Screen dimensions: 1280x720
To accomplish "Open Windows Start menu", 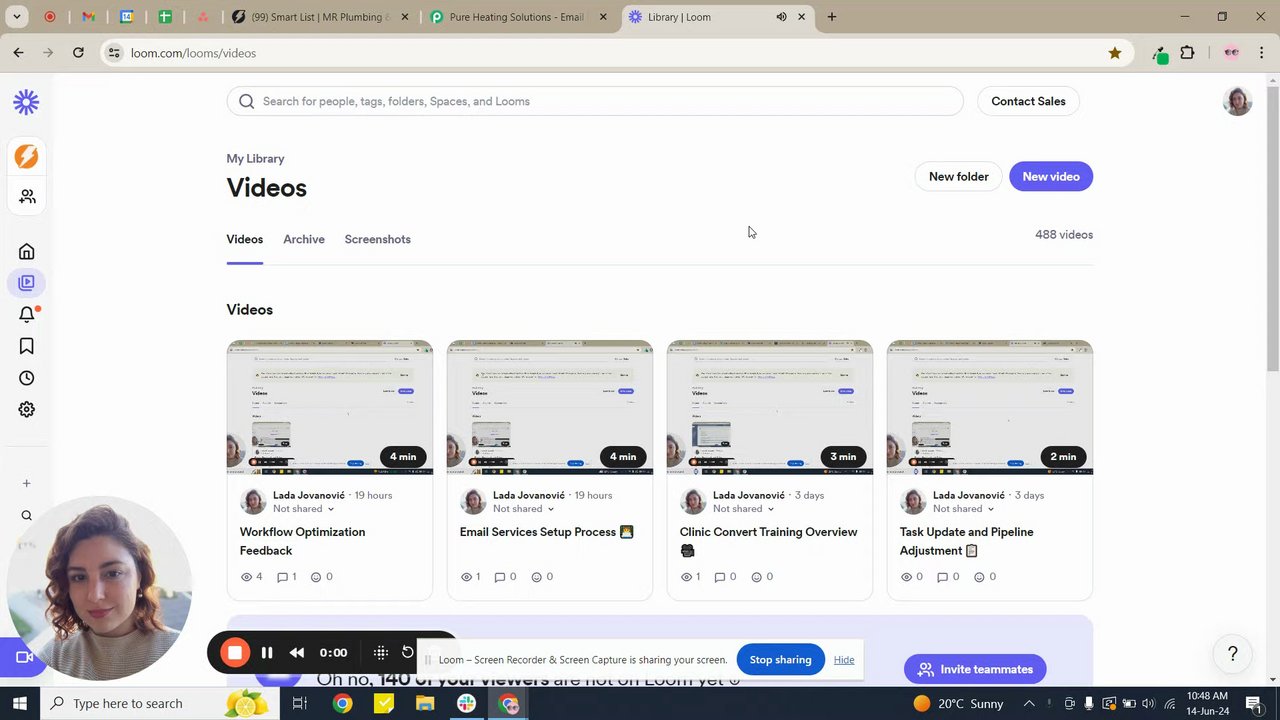I will coord(19,703).
